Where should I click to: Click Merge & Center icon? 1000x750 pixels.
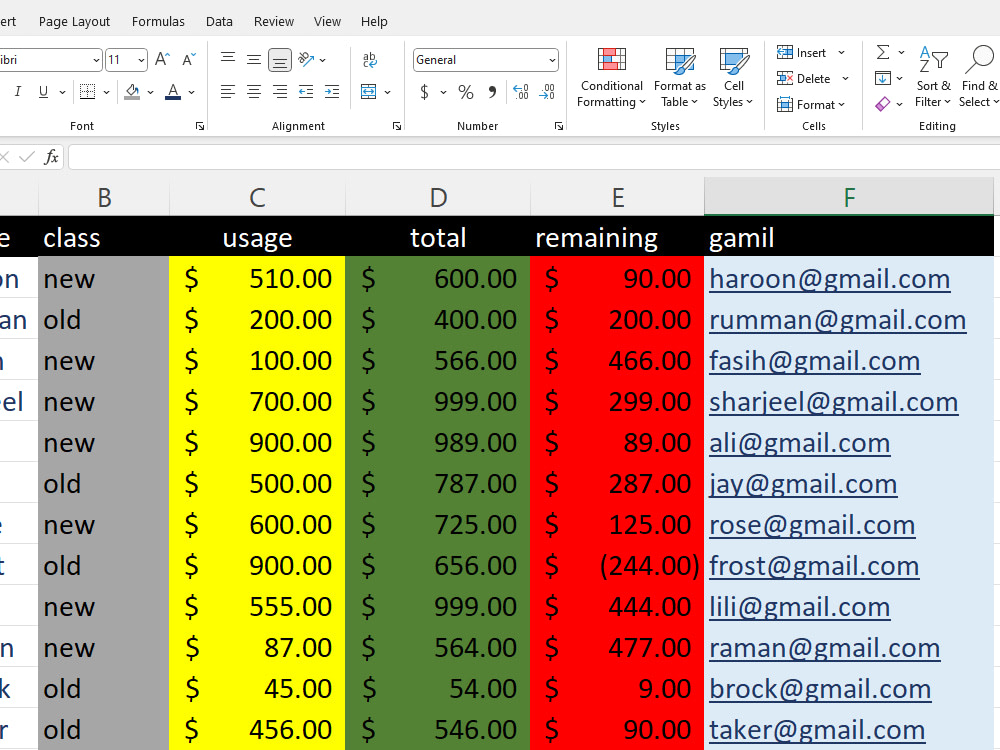point(369,92)
